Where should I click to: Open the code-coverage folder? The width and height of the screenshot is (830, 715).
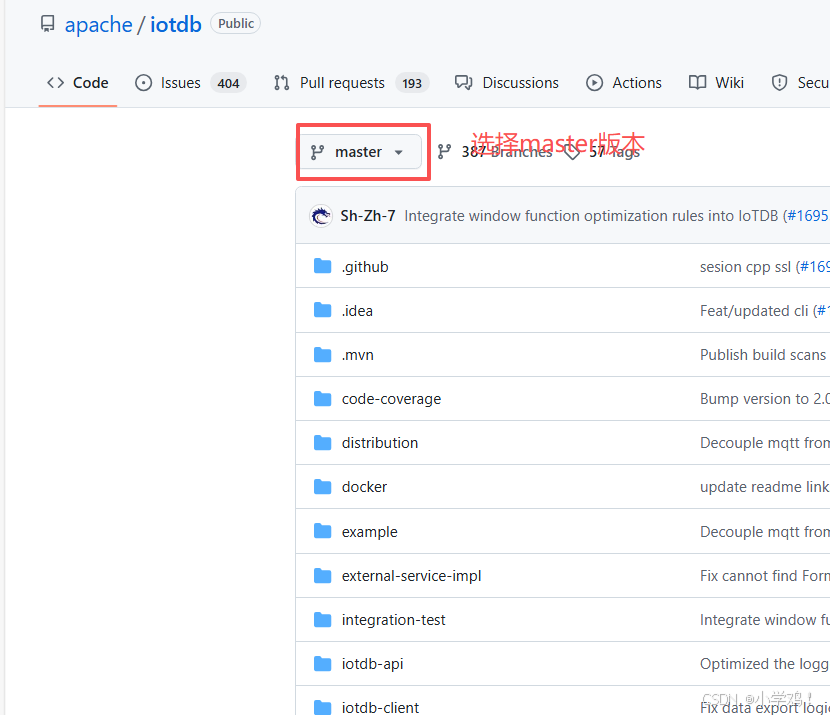[x=391, y=399]
